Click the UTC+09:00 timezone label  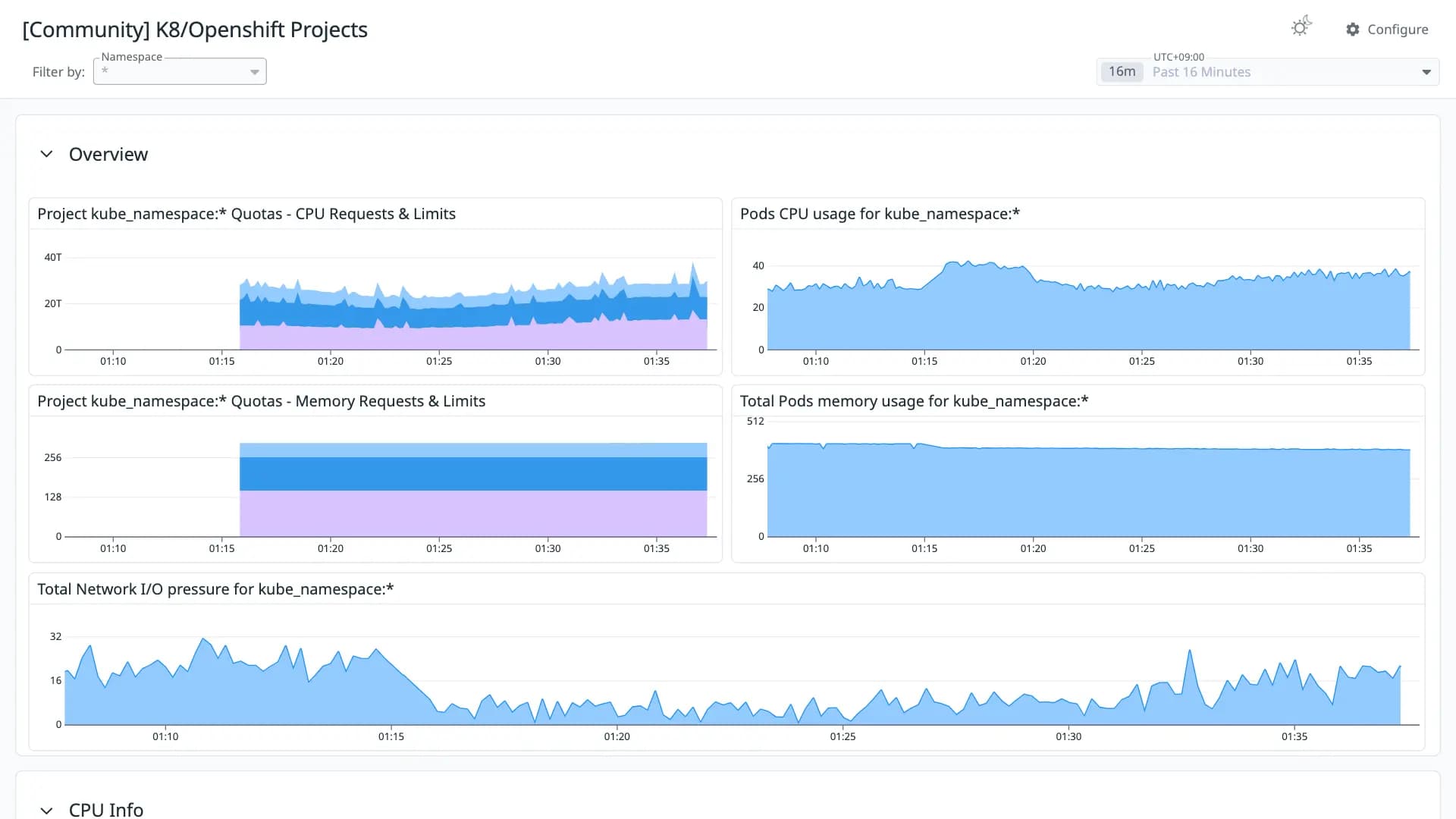point(1178,57)
